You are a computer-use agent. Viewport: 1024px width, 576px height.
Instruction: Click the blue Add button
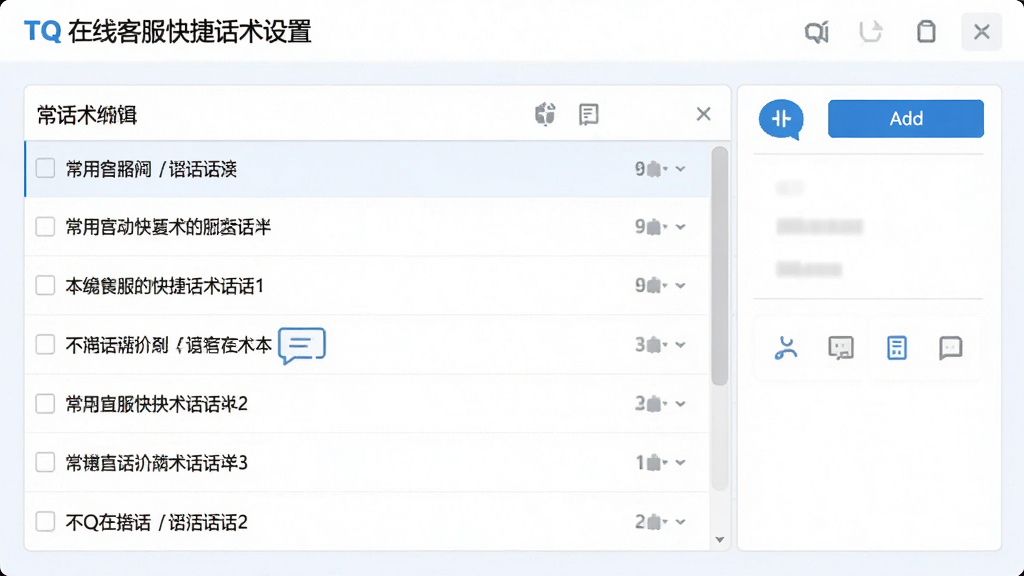coord(906,118)
